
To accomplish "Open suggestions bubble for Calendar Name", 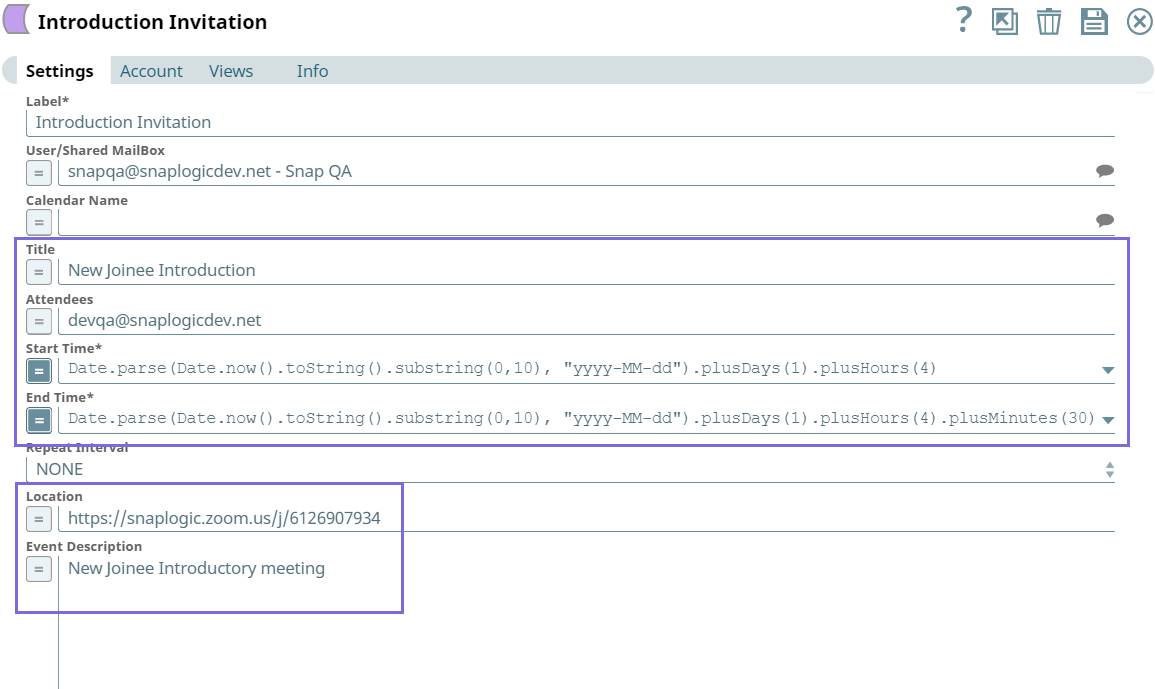I will (1104, 220).
